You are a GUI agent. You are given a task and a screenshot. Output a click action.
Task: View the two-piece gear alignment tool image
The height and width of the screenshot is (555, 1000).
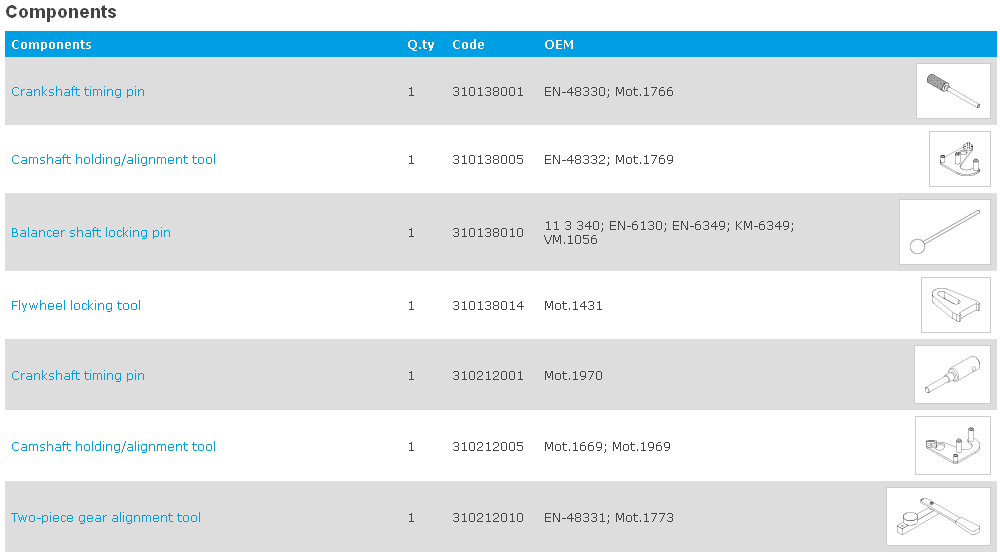coord(938,517)
